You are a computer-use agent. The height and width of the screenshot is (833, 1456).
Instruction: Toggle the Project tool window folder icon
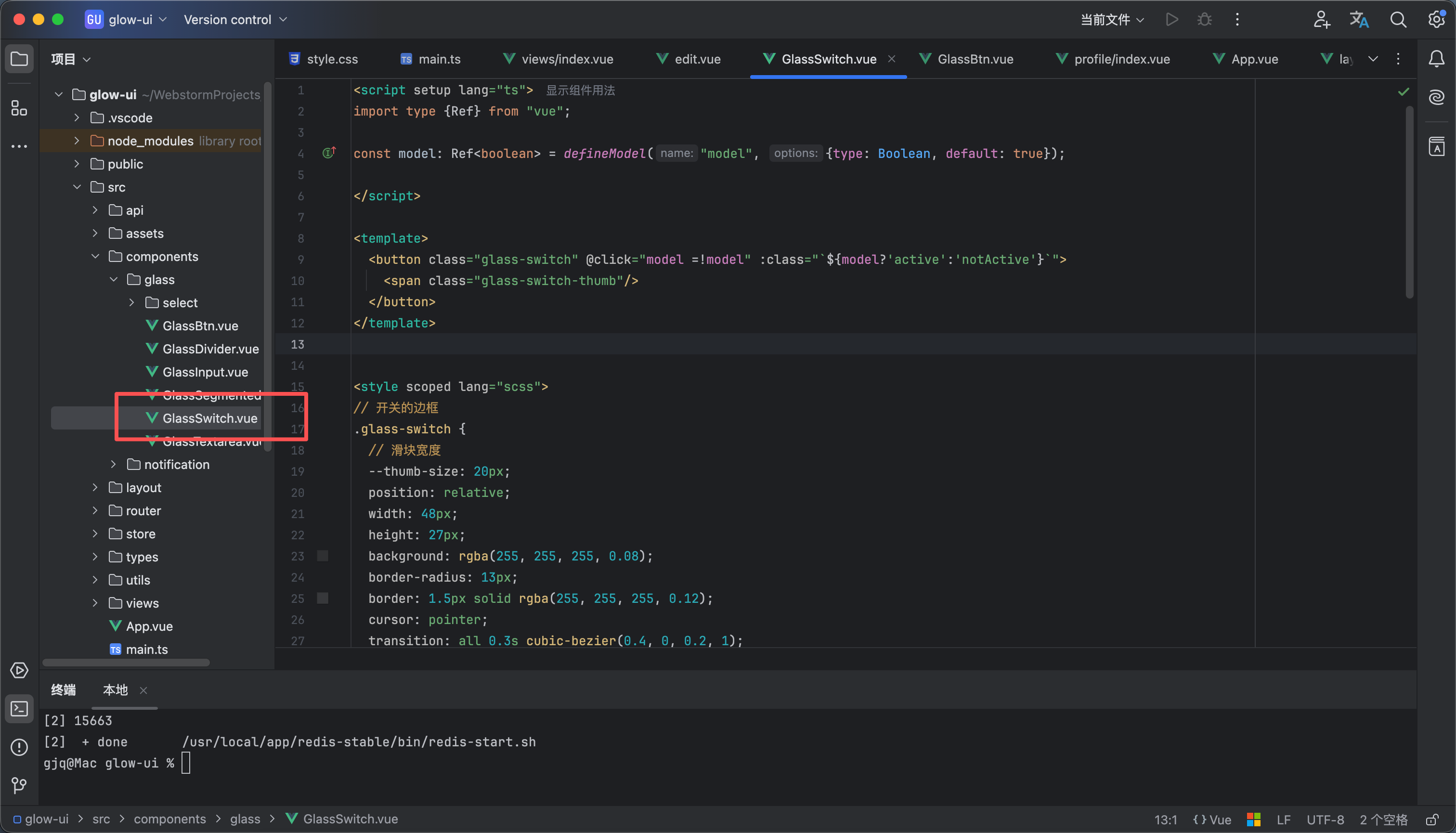[19, 59]
